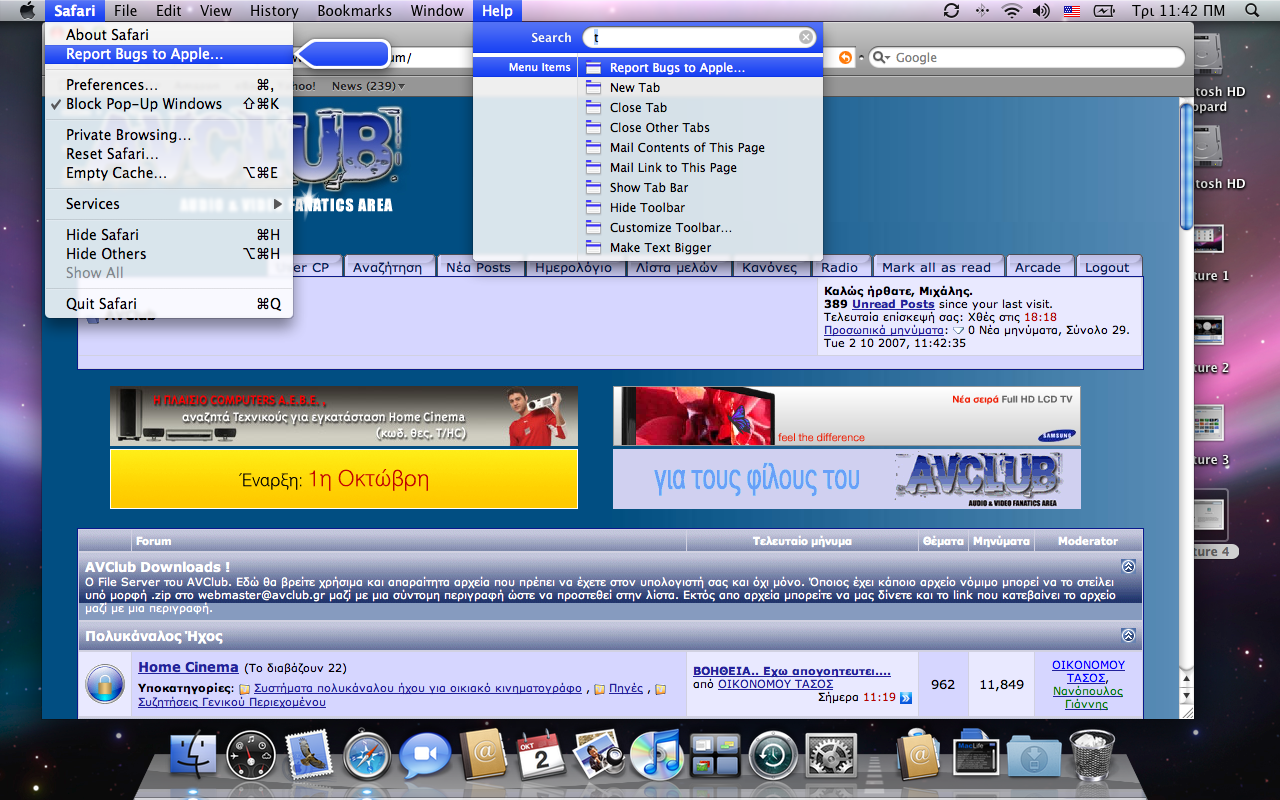1280x800 pixels.
Task: Open the Apple menu logo
Action: 26,11
